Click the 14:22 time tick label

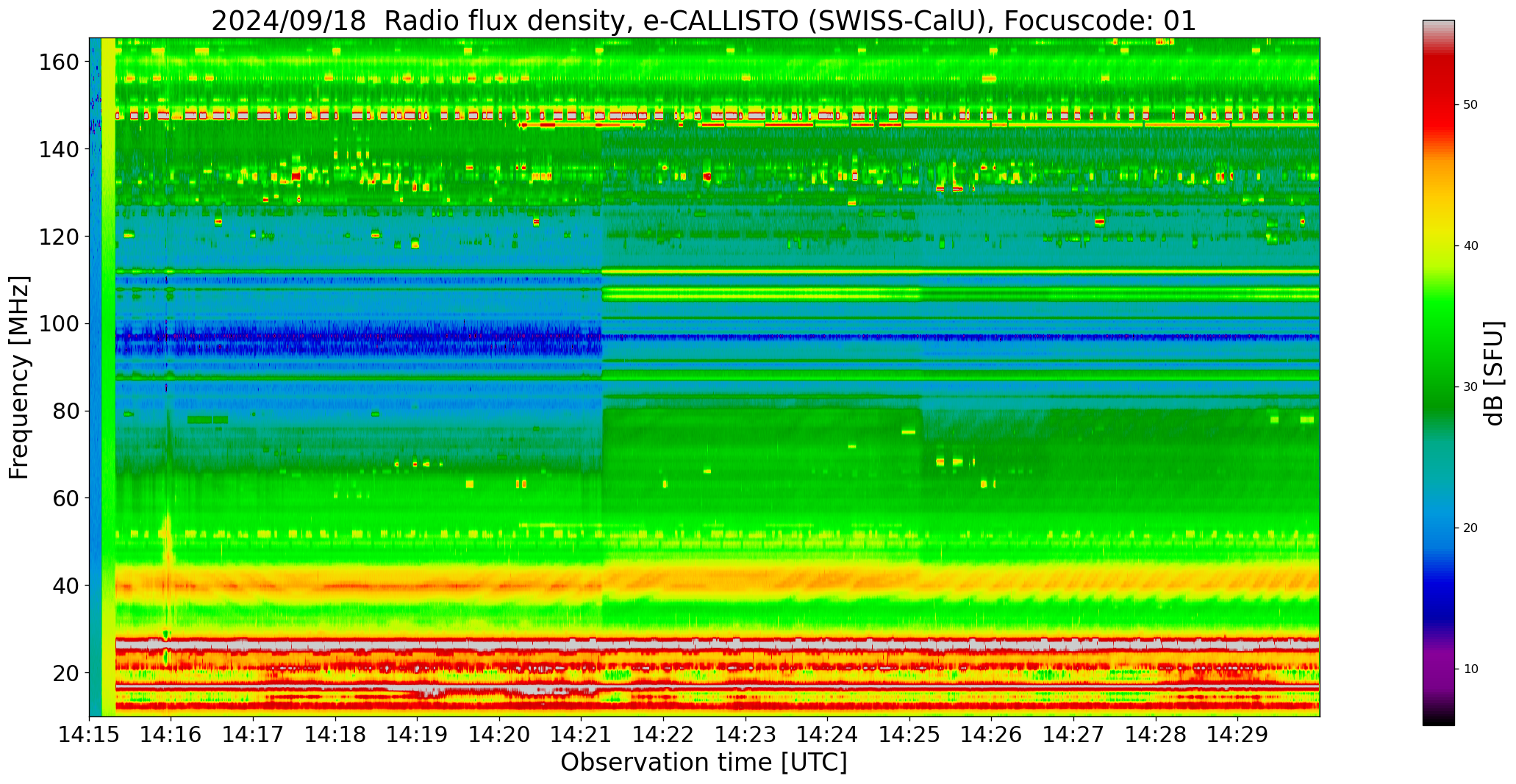663,735
